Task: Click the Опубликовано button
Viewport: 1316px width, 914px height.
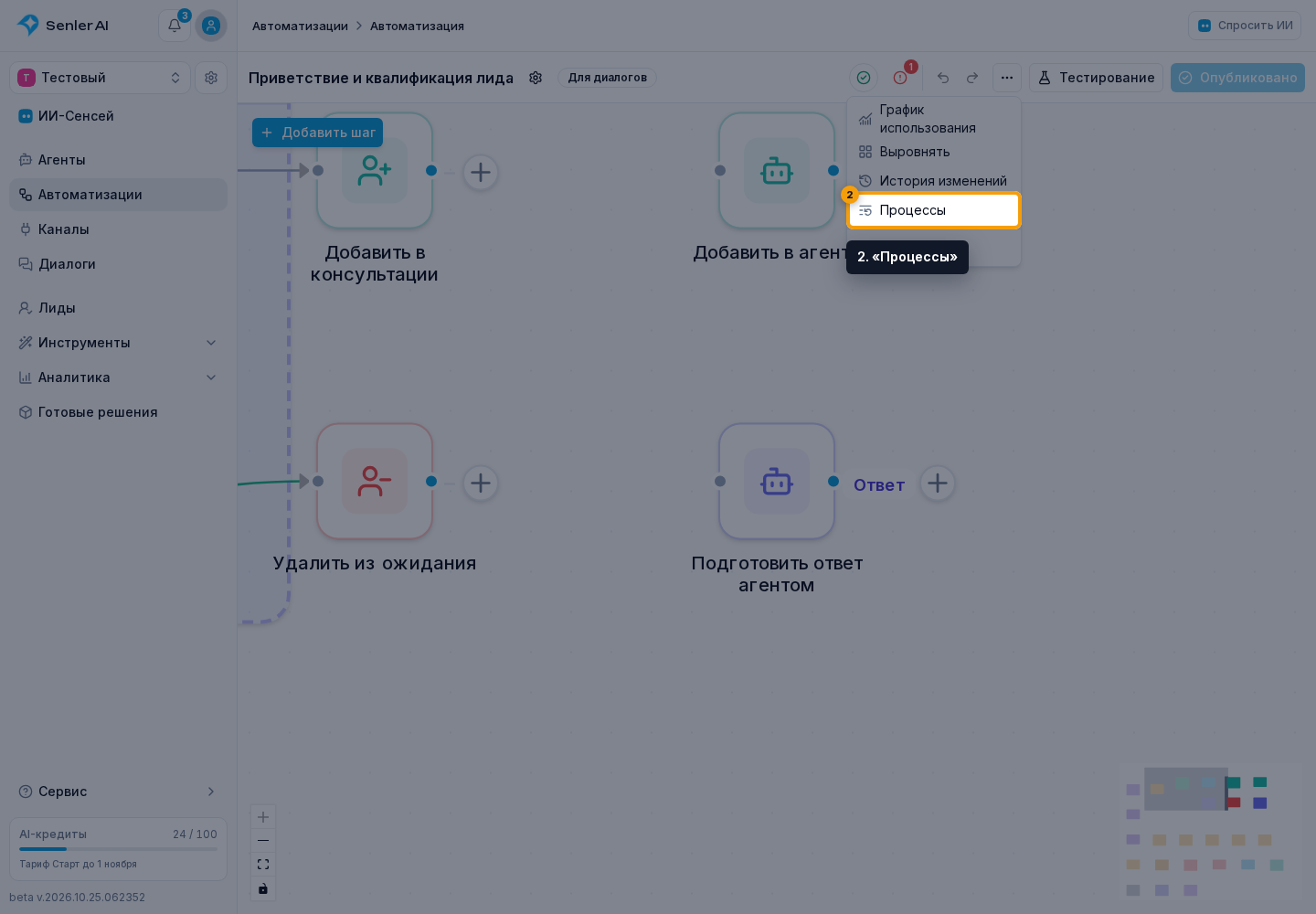Action: (1237, 78)
